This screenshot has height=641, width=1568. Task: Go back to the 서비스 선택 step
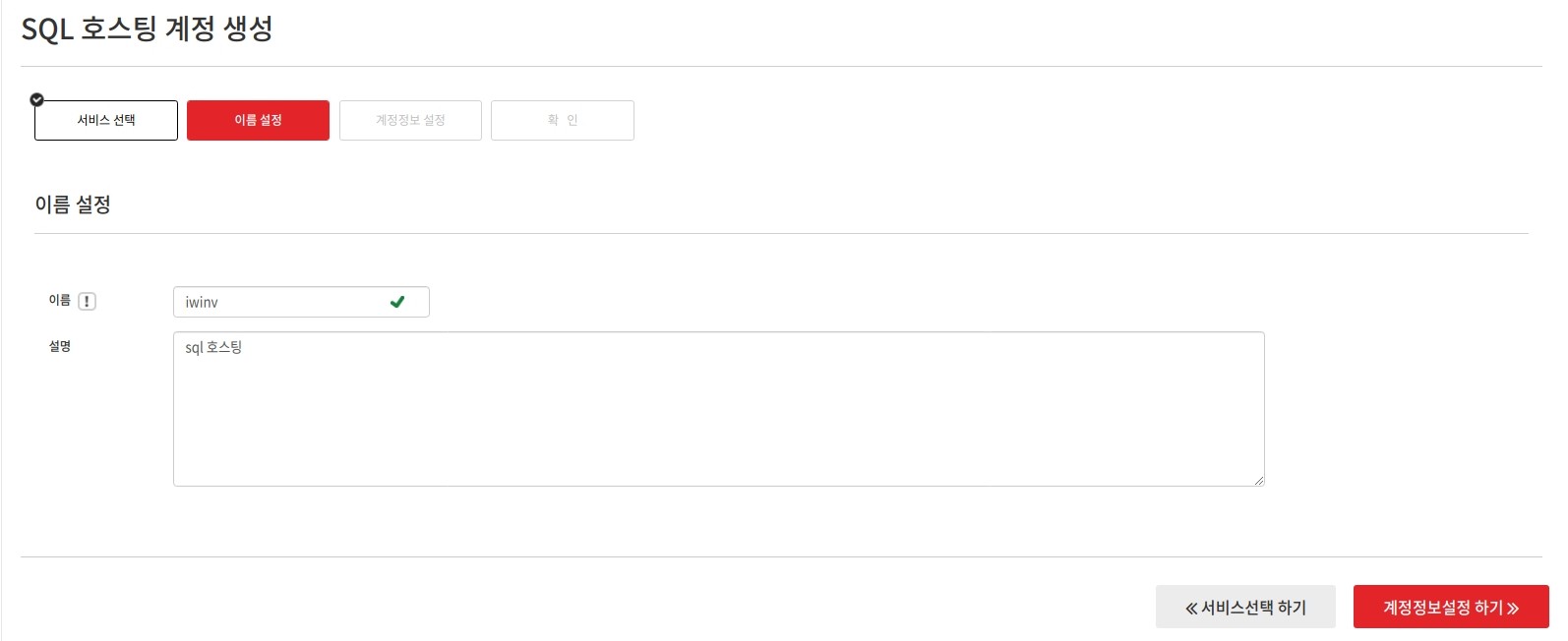point(106,120)
